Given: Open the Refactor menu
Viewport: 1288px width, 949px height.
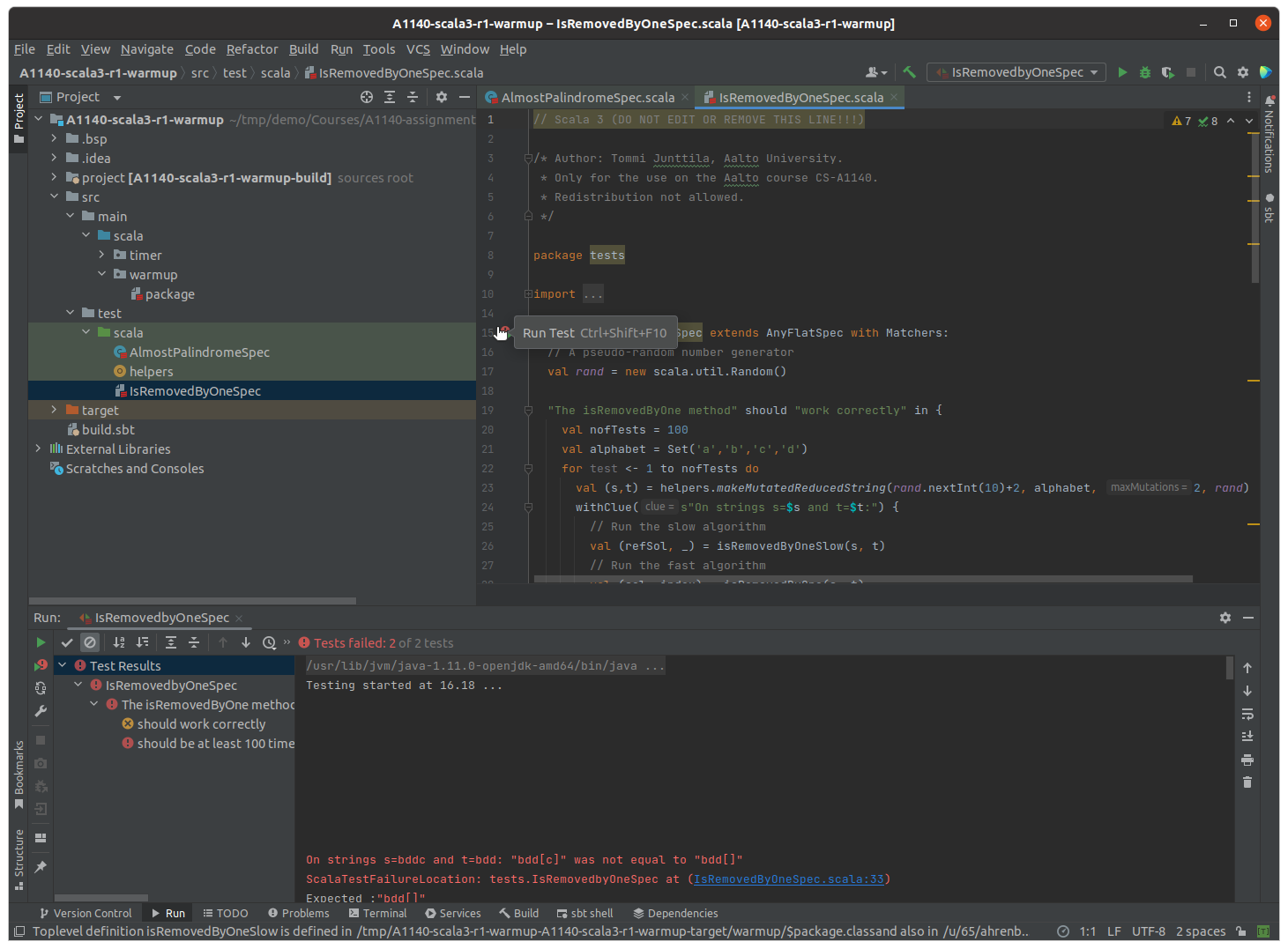Looking at the screenshot, I should point(251,49).
